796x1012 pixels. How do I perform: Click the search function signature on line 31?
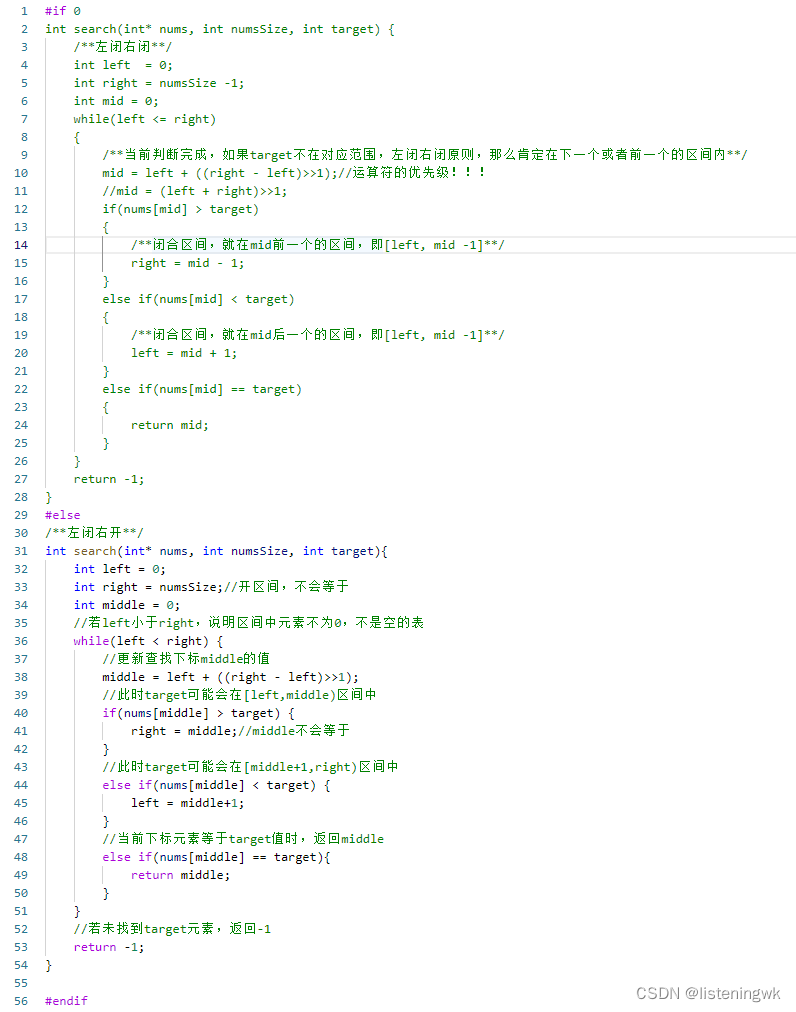click(x=216, y=551)
